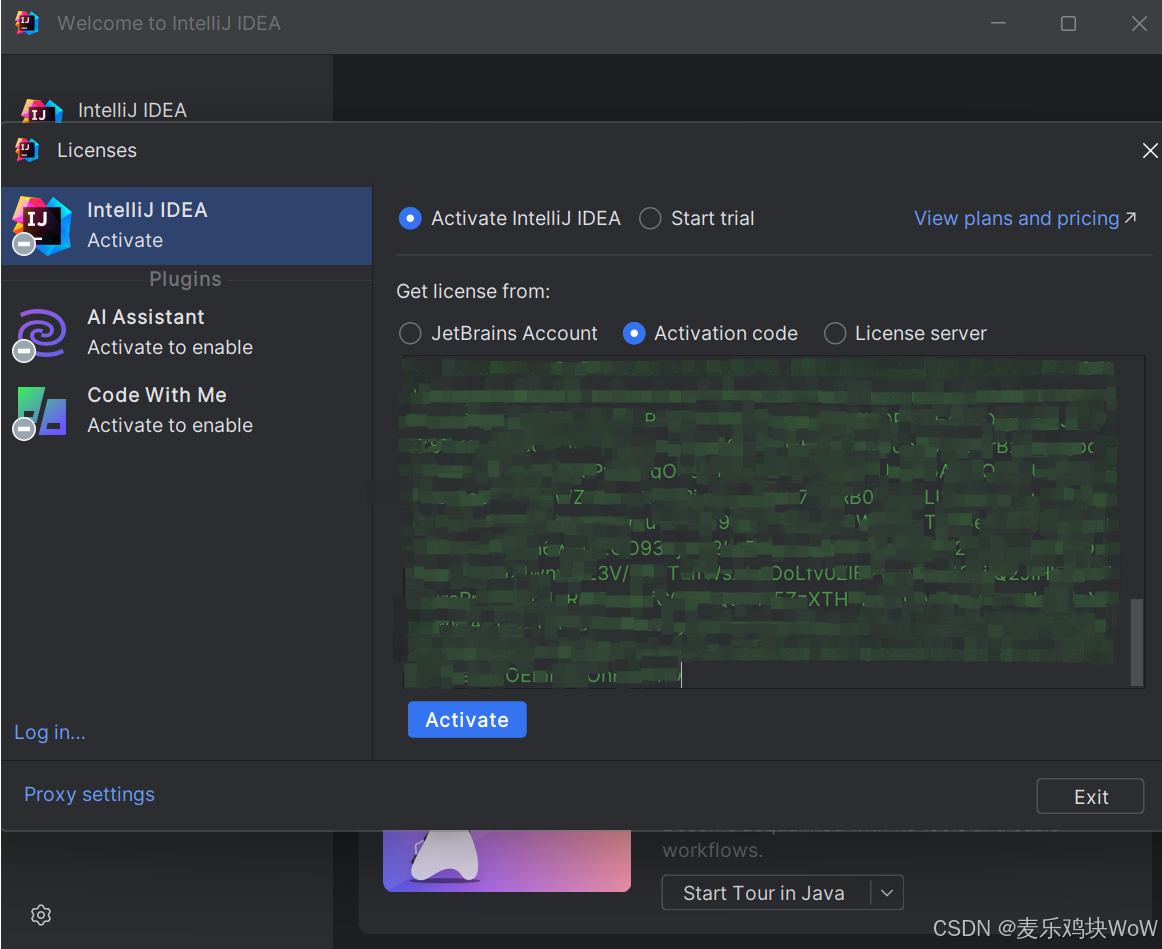
Task: Open Proxy settings link
Action: (89, 794)
